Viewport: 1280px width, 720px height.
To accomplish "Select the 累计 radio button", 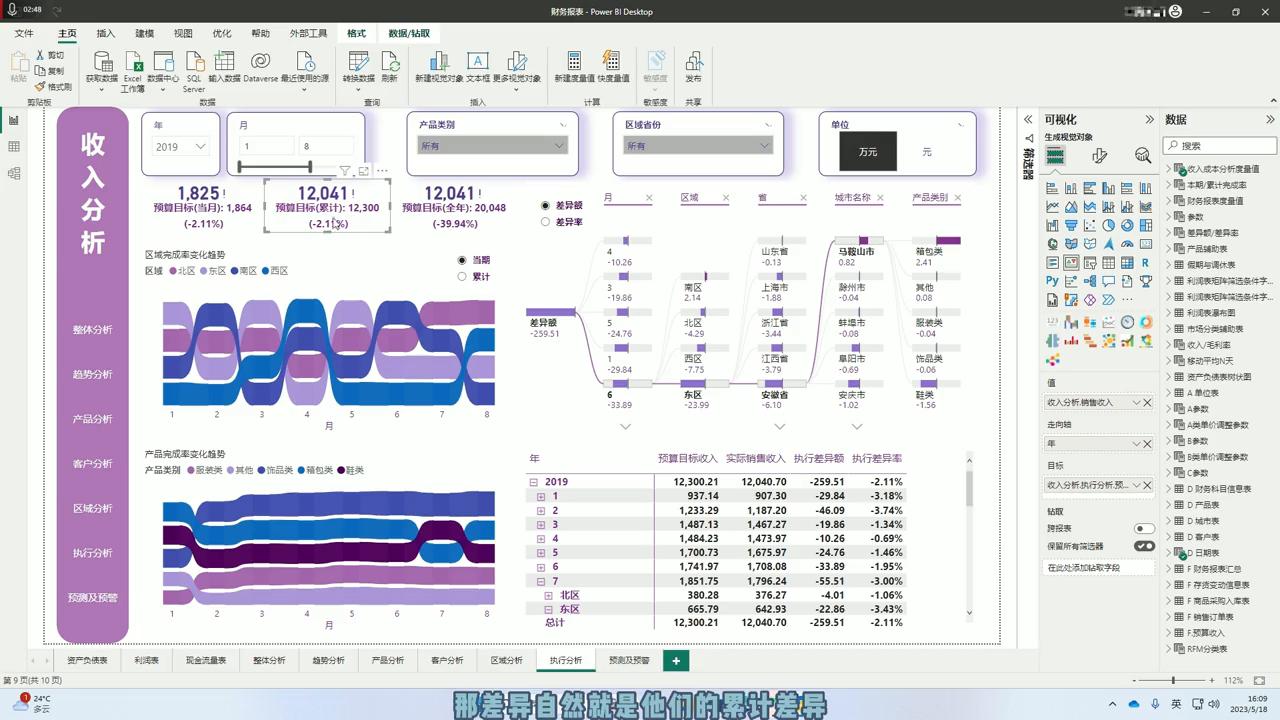I will click(462, 276).
